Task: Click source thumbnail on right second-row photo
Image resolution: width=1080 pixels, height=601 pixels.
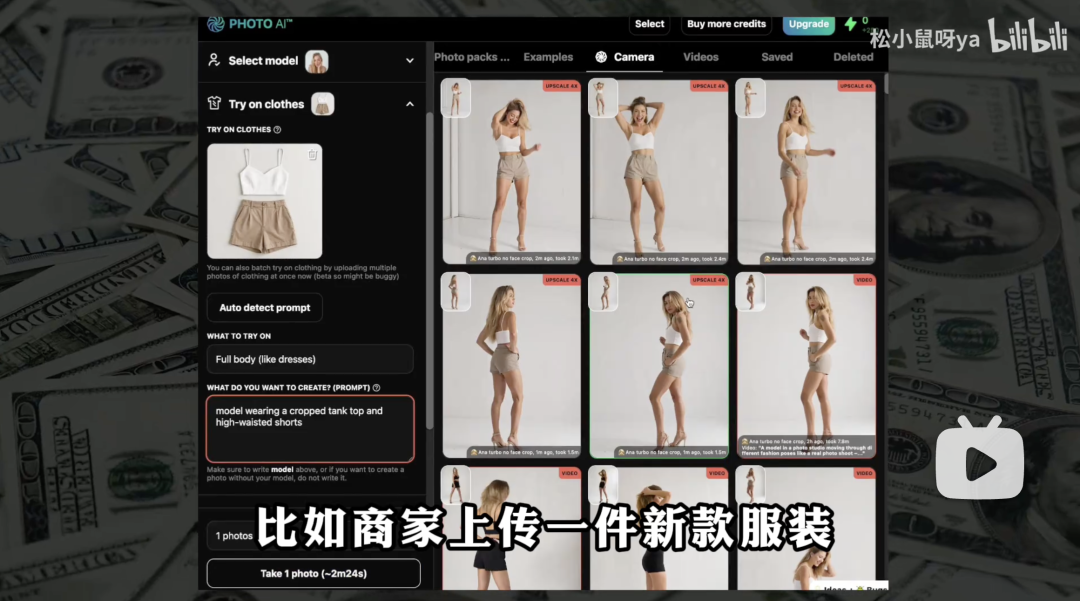Action: (x=751, y=292)
